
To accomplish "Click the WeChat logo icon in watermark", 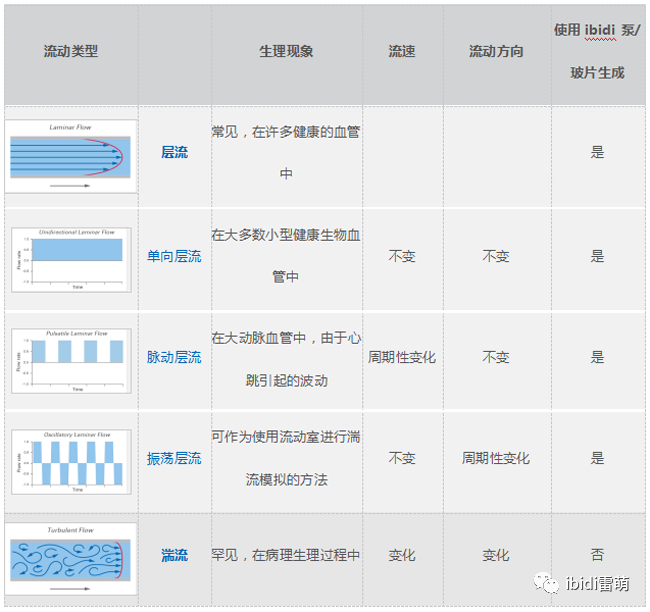I will tap(546, 582).
